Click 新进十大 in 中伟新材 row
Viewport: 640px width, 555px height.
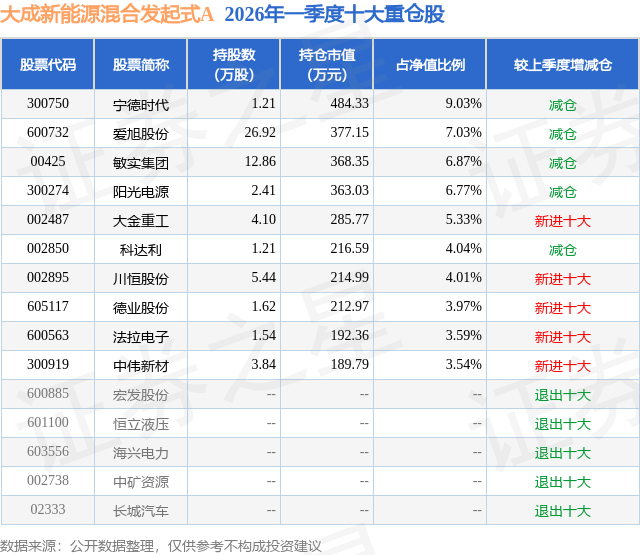(563, 366)
